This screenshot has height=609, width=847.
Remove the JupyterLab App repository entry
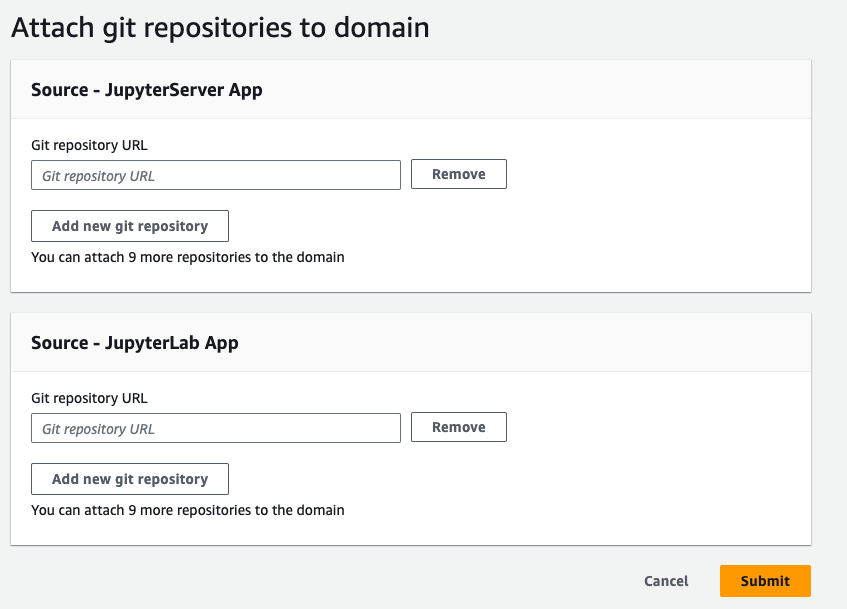(459, 427)
